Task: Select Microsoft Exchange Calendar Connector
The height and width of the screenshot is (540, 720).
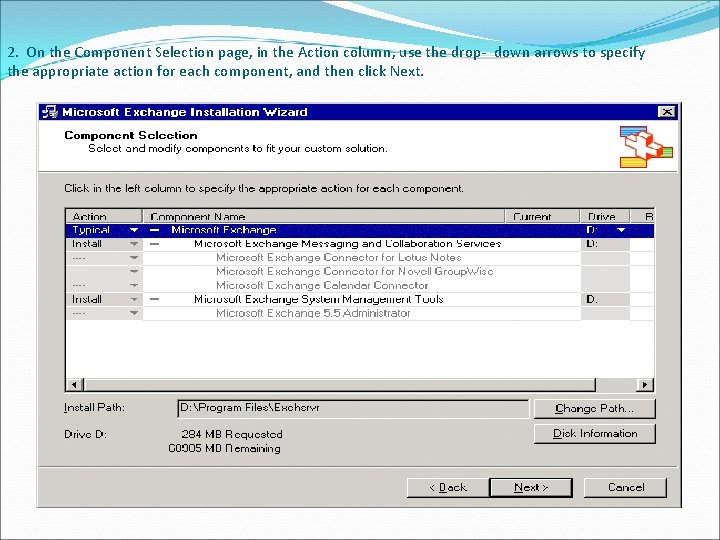Action: pos(322,285)
